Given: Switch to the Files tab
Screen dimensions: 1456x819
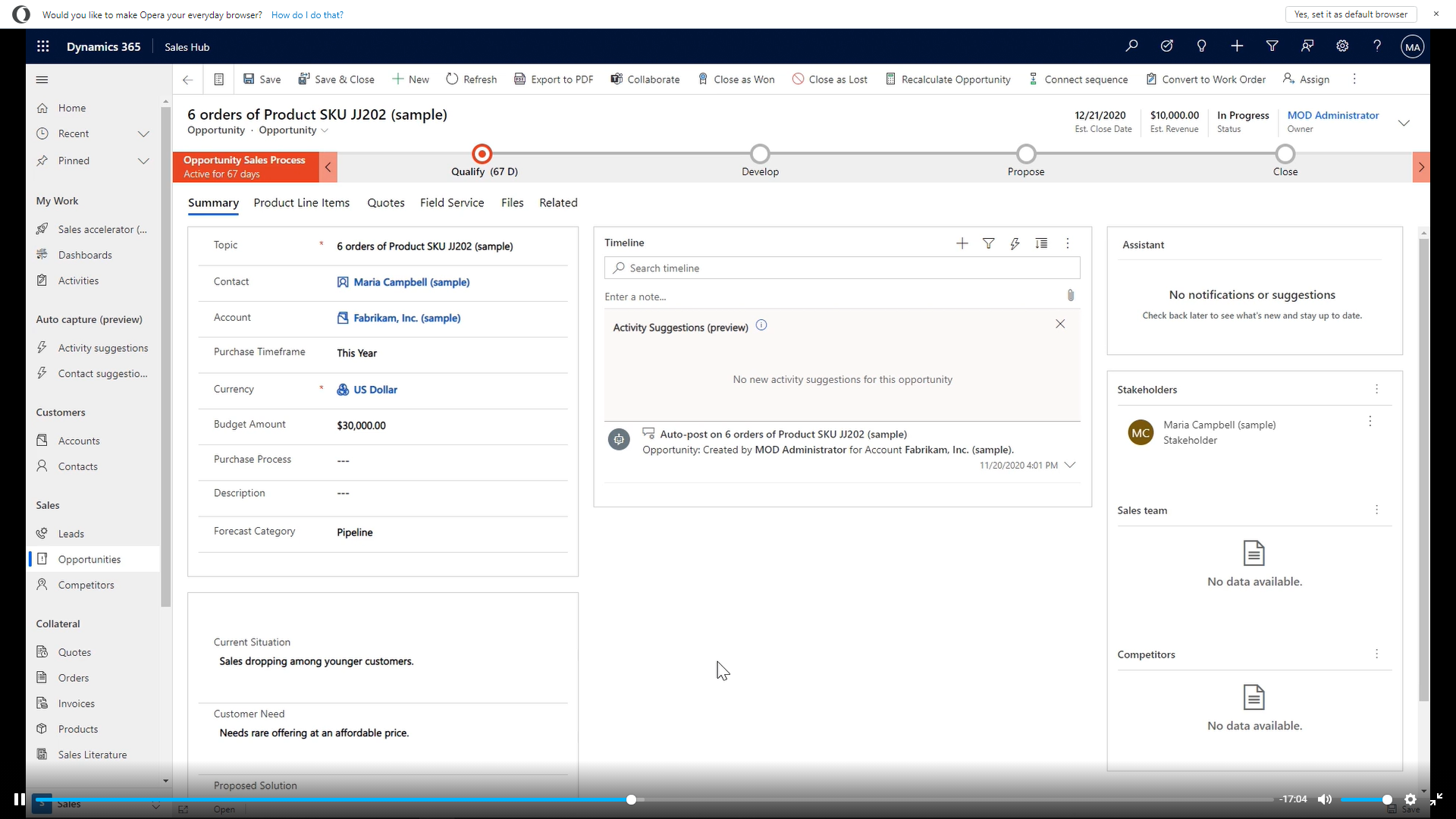Looking at the screenshot, I should click(512, 203).
